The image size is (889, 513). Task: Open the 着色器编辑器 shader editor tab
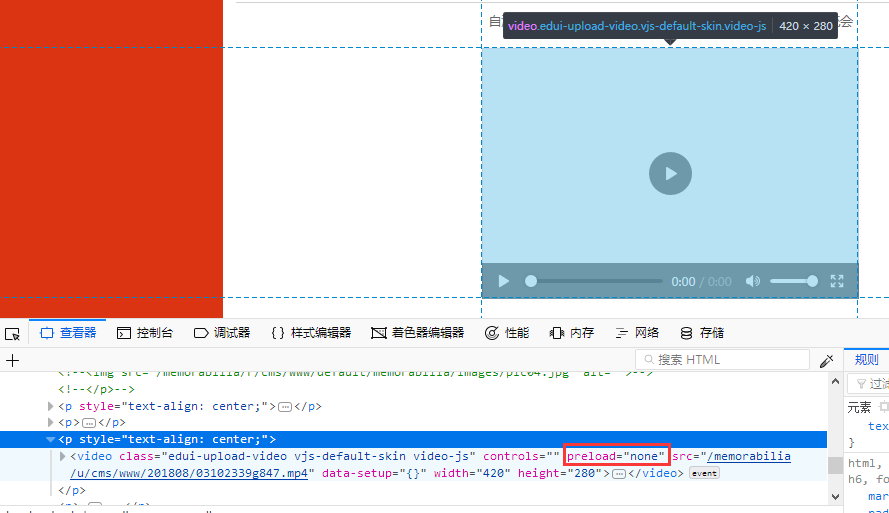point(417,333)
